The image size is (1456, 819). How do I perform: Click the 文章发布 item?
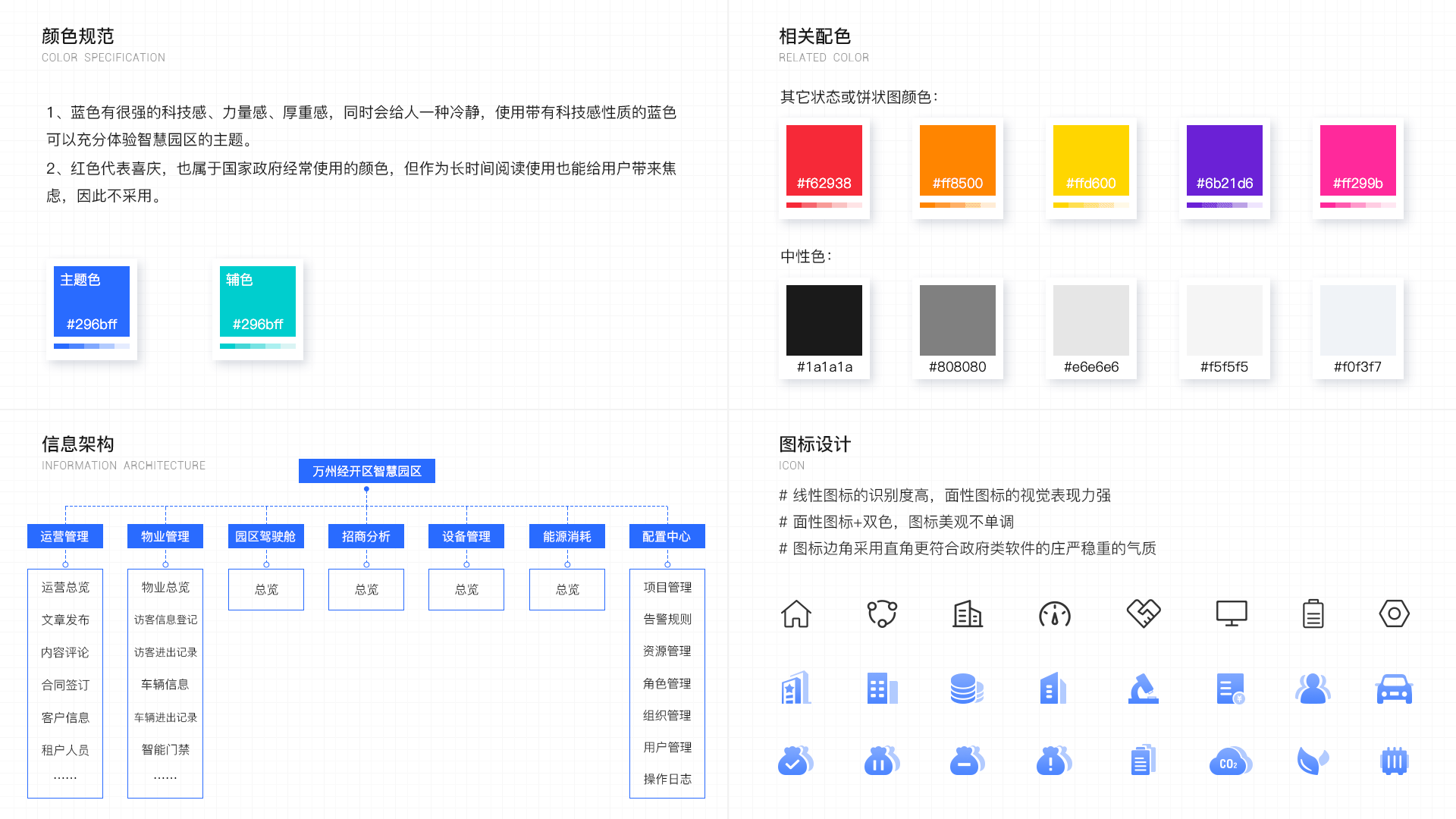pyautogui.click(x=65, y=620)
